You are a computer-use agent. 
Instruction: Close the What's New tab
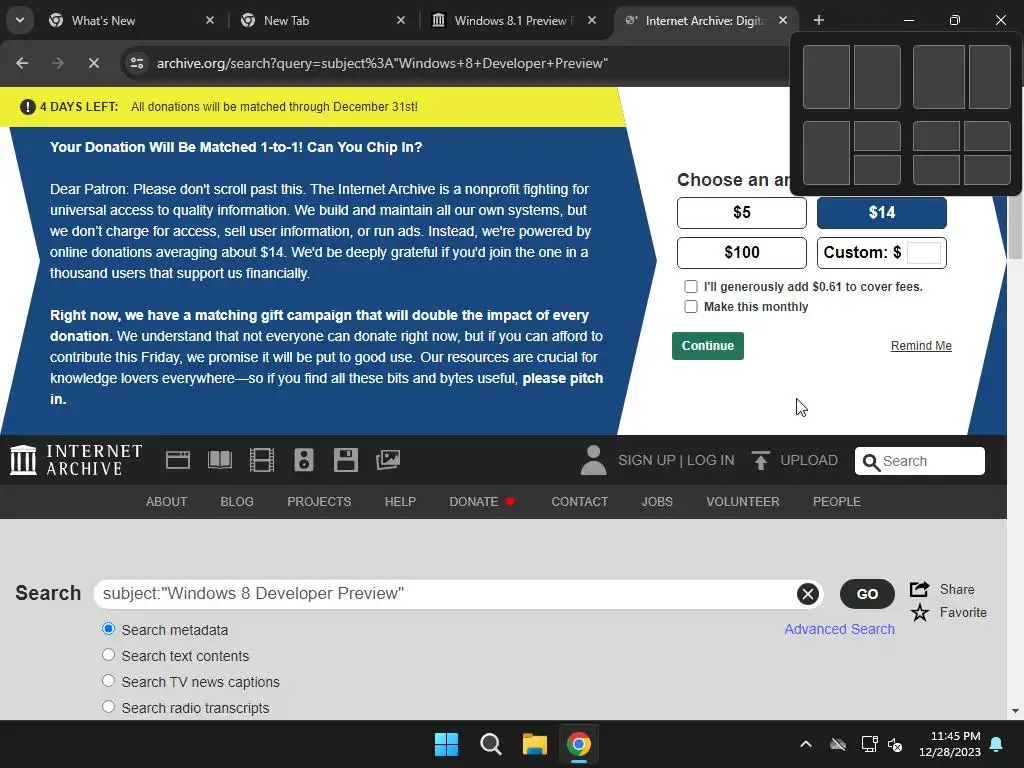pyautogui.click(x=210, y=20)
